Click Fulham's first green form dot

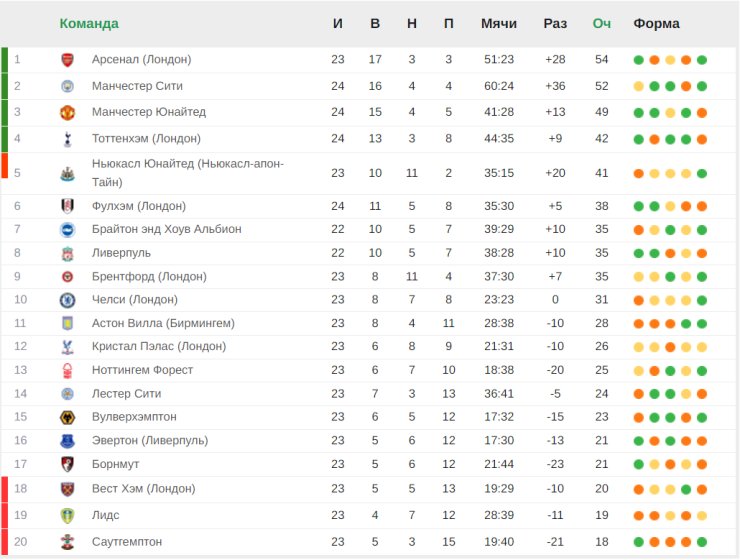639,206
